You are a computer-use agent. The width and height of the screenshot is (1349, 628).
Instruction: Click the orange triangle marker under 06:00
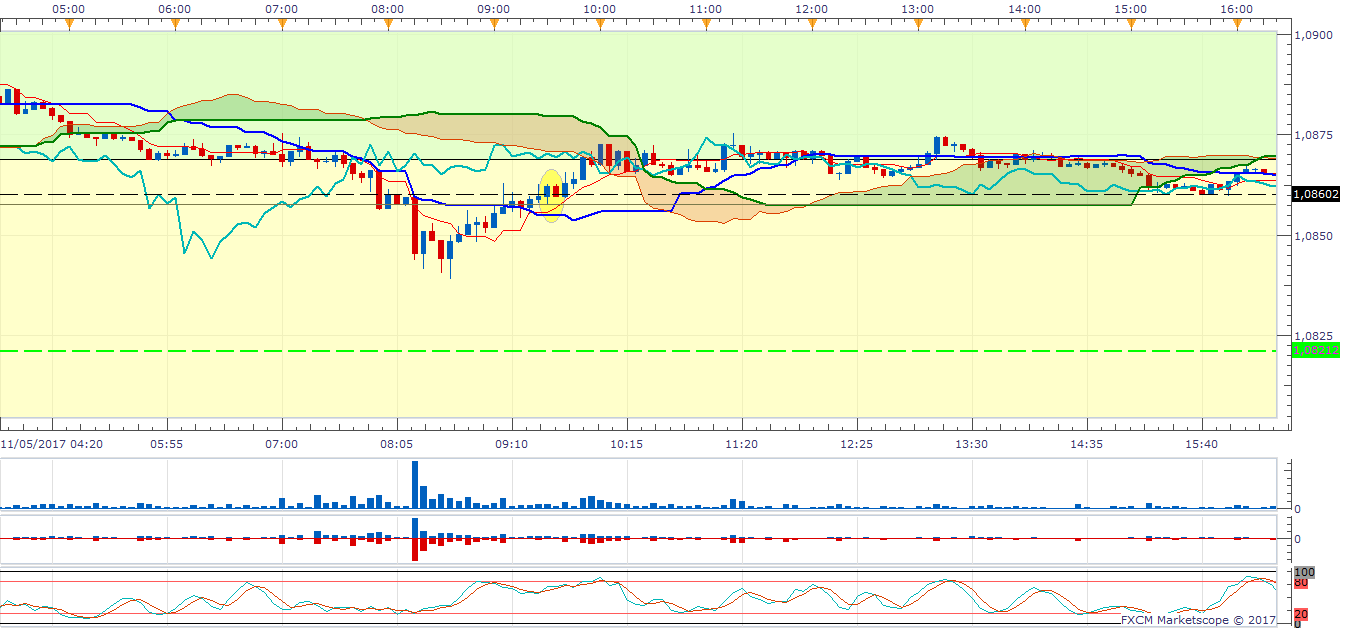tap(175, 24)
